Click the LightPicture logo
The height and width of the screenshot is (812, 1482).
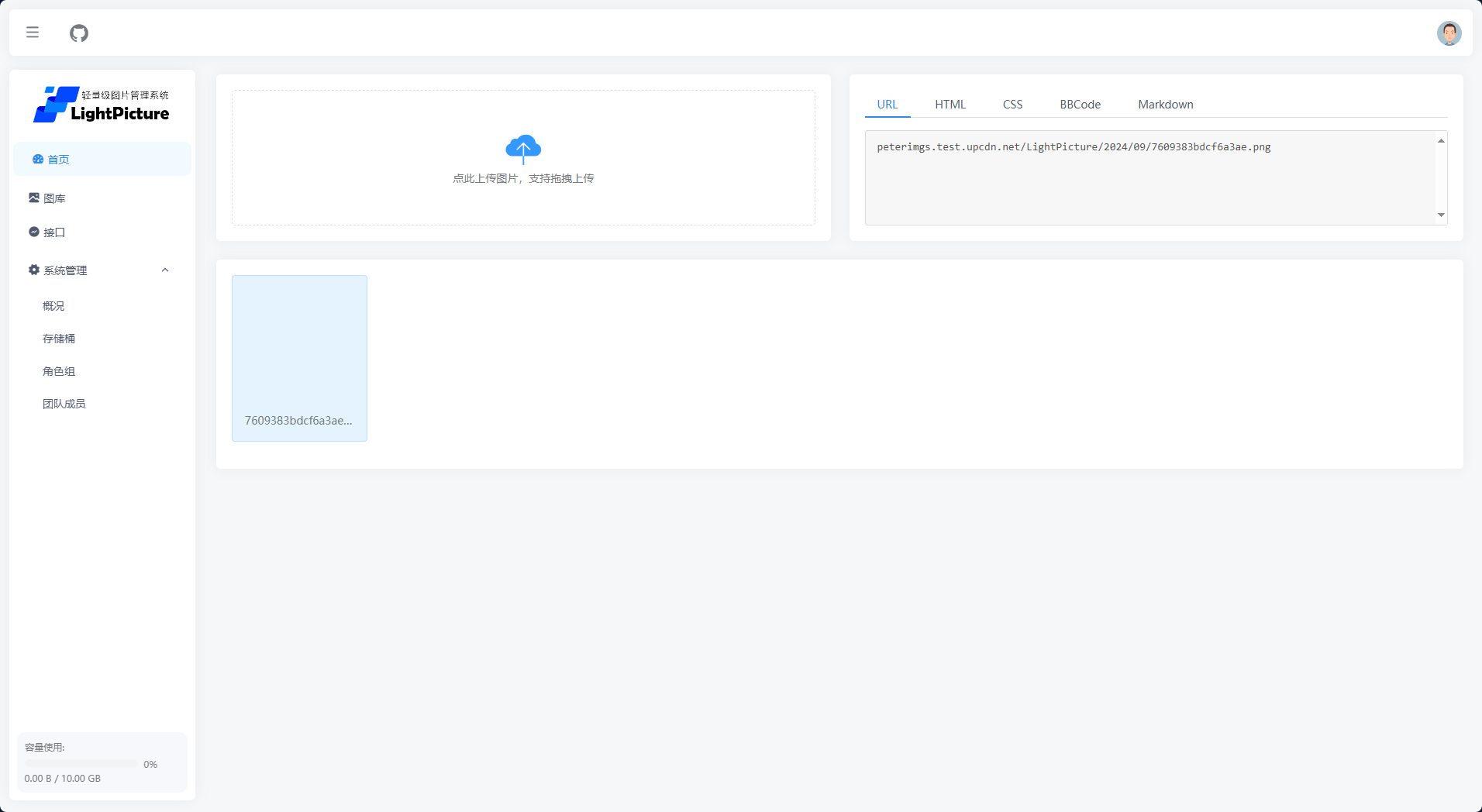click(x=102, y=105)
